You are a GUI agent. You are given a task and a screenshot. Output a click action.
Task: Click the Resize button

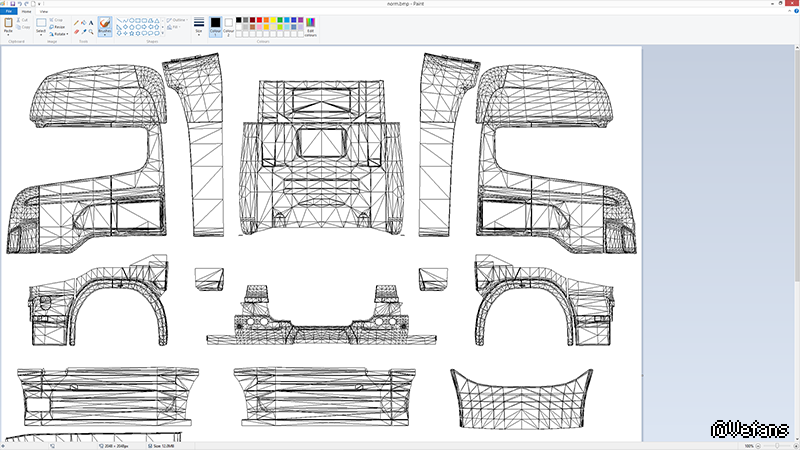(58, 26)
